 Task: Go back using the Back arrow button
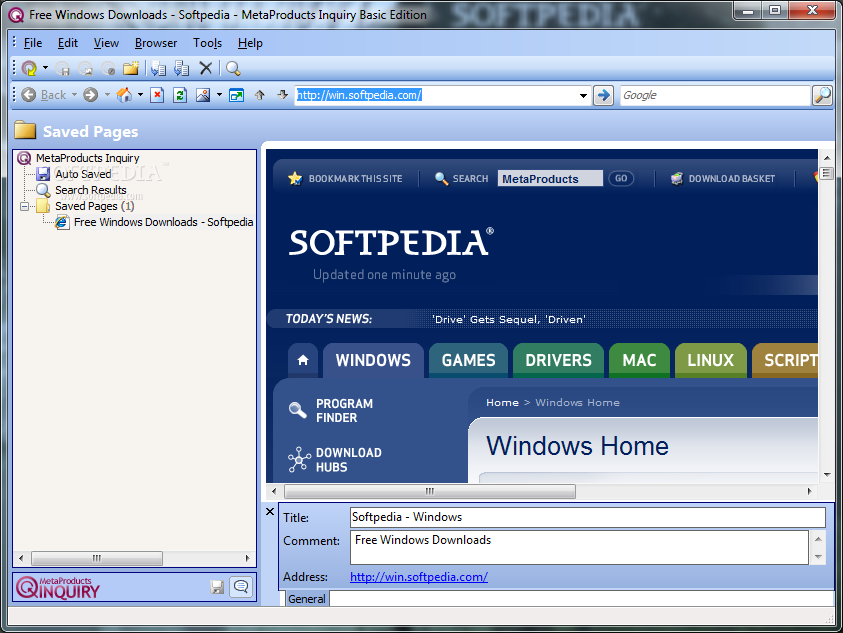coord(44,95)
